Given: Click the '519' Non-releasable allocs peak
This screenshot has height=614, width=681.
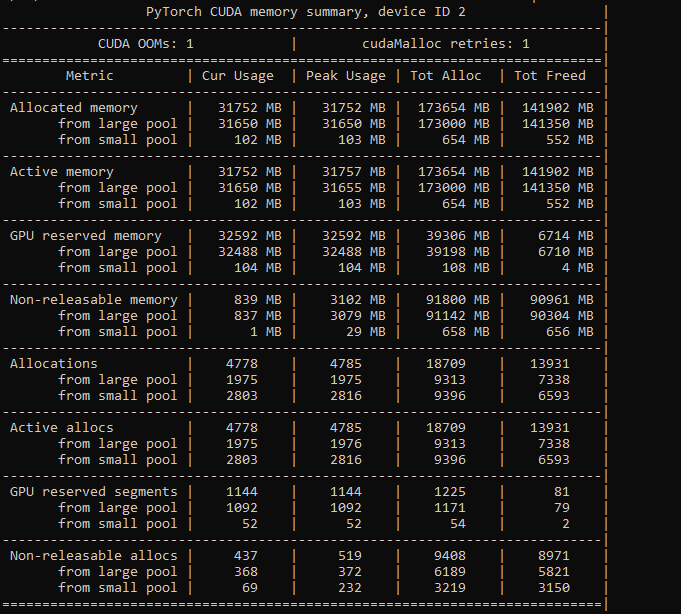Looking at the screenshot, I should [x=350, y=555].
